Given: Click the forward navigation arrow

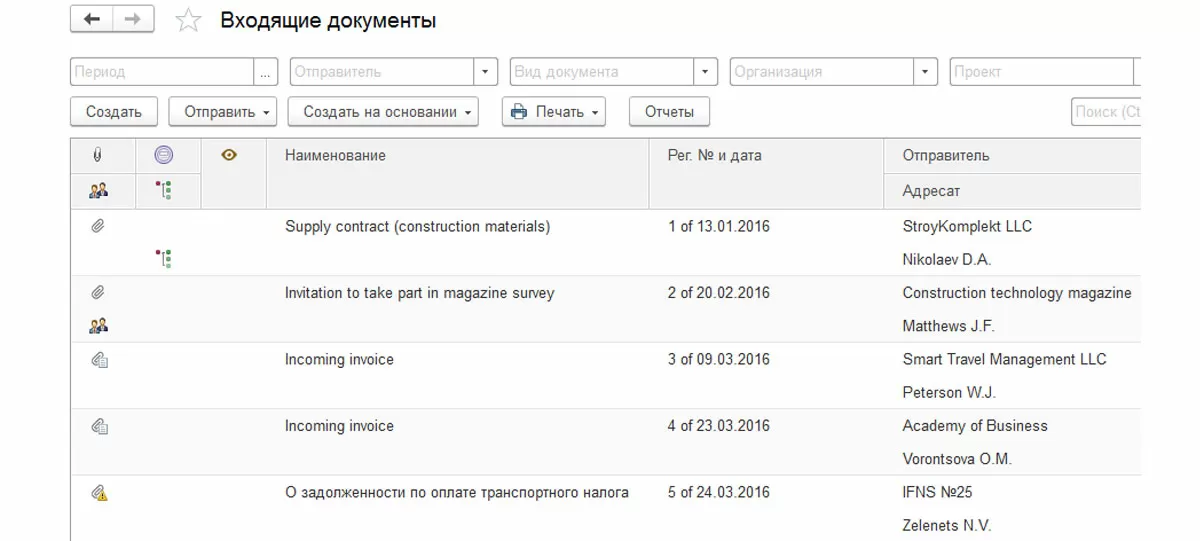Looking at the screenshot, I should tap(133, 20).
